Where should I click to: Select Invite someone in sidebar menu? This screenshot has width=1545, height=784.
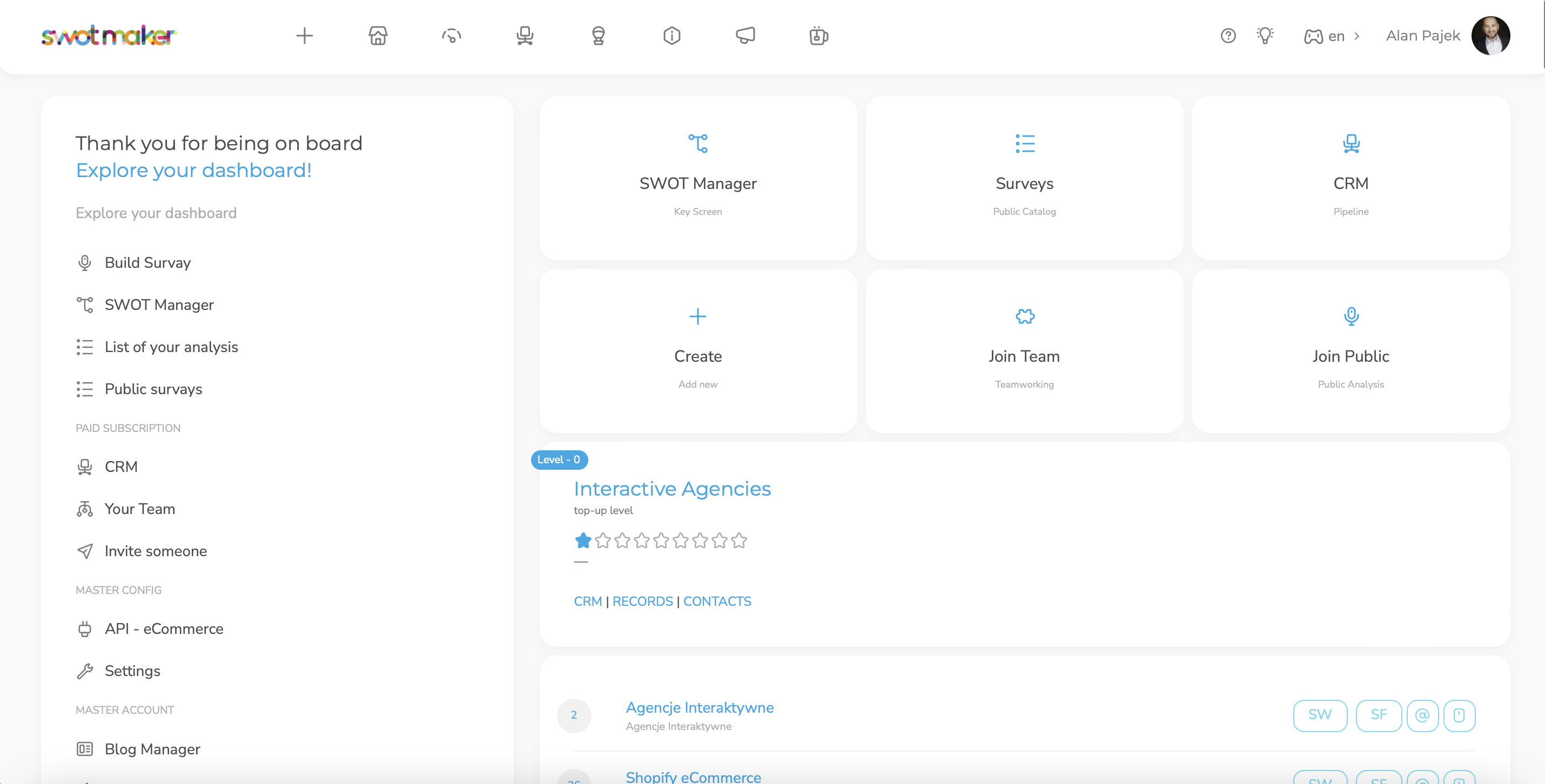(156, 551)
